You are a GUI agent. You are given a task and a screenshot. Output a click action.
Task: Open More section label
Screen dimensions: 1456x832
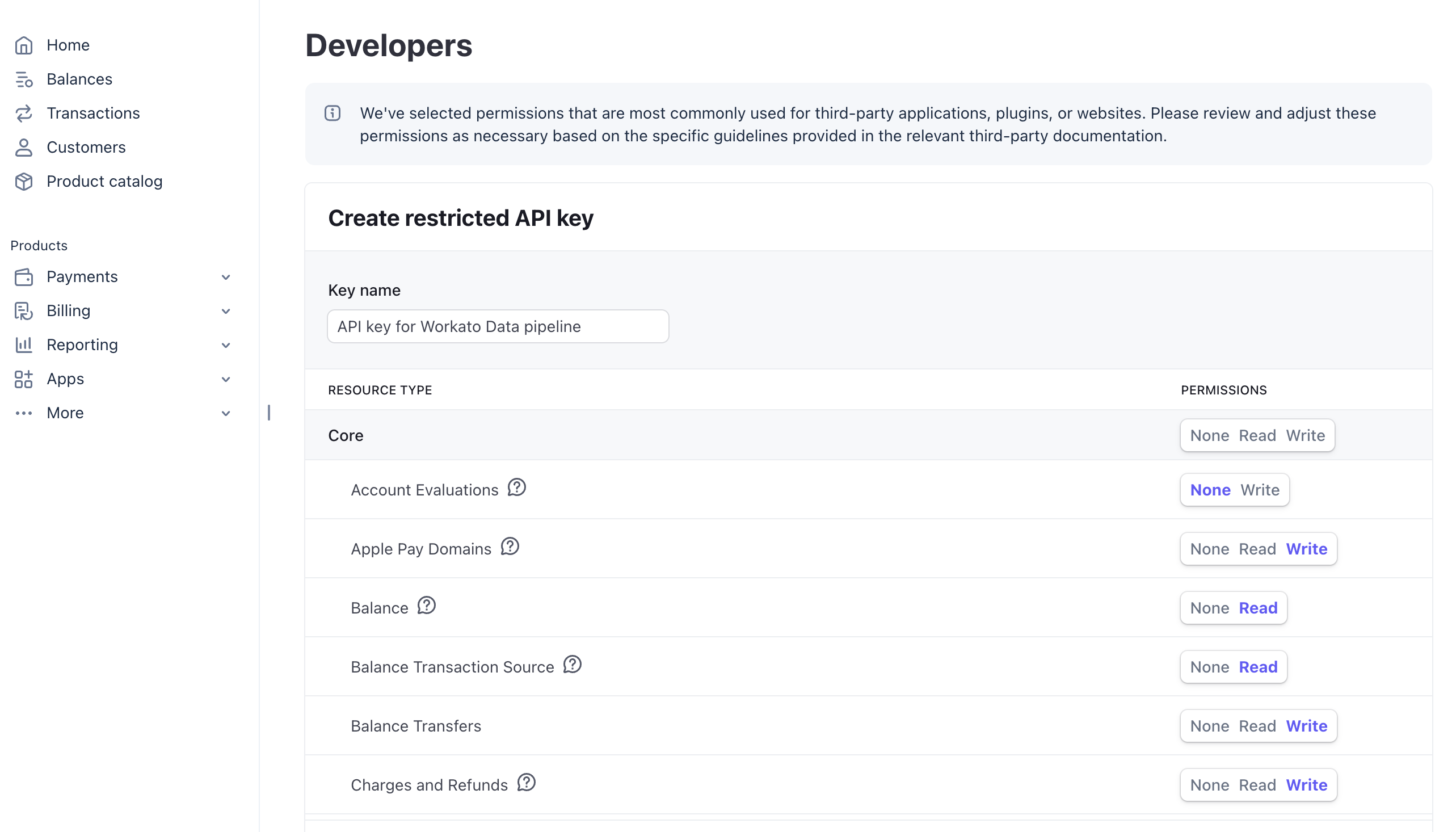click(x=65, y=413)
